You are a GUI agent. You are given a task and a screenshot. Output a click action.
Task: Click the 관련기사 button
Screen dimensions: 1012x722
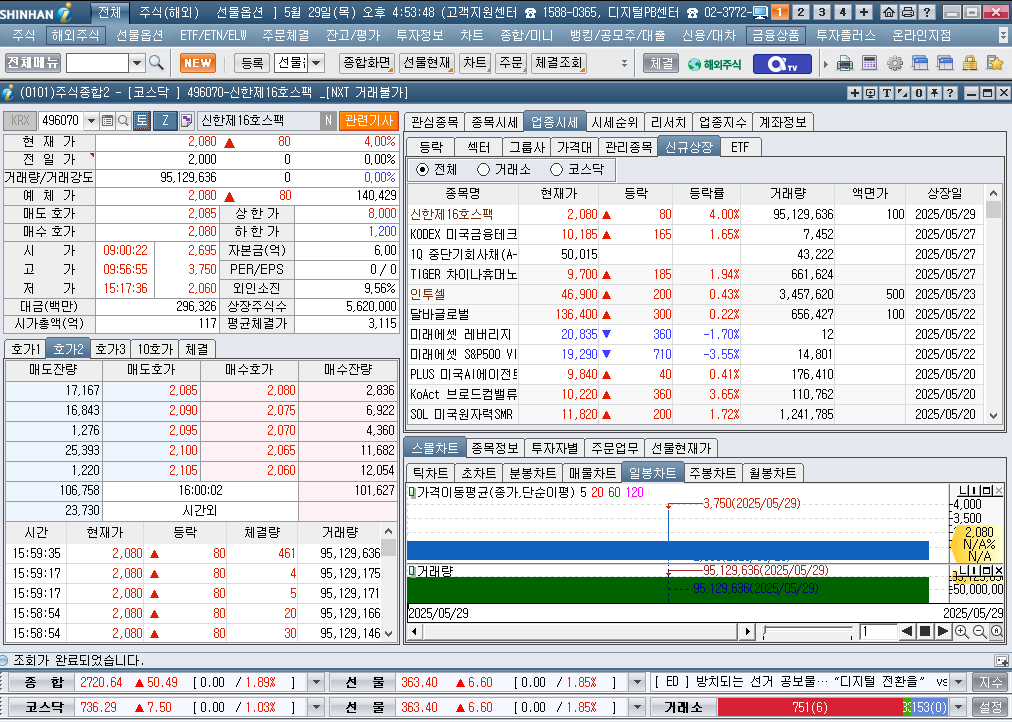(x=369, y=121)
